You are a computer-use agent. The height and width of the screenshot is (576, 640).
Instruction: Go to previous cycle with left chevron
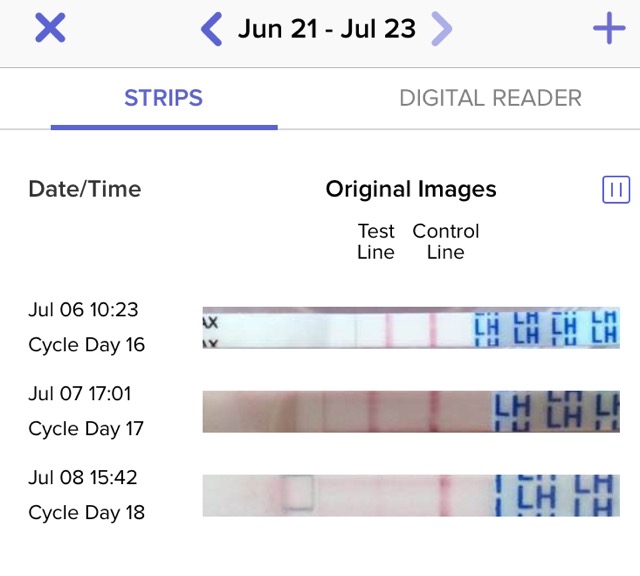(212, 29)
